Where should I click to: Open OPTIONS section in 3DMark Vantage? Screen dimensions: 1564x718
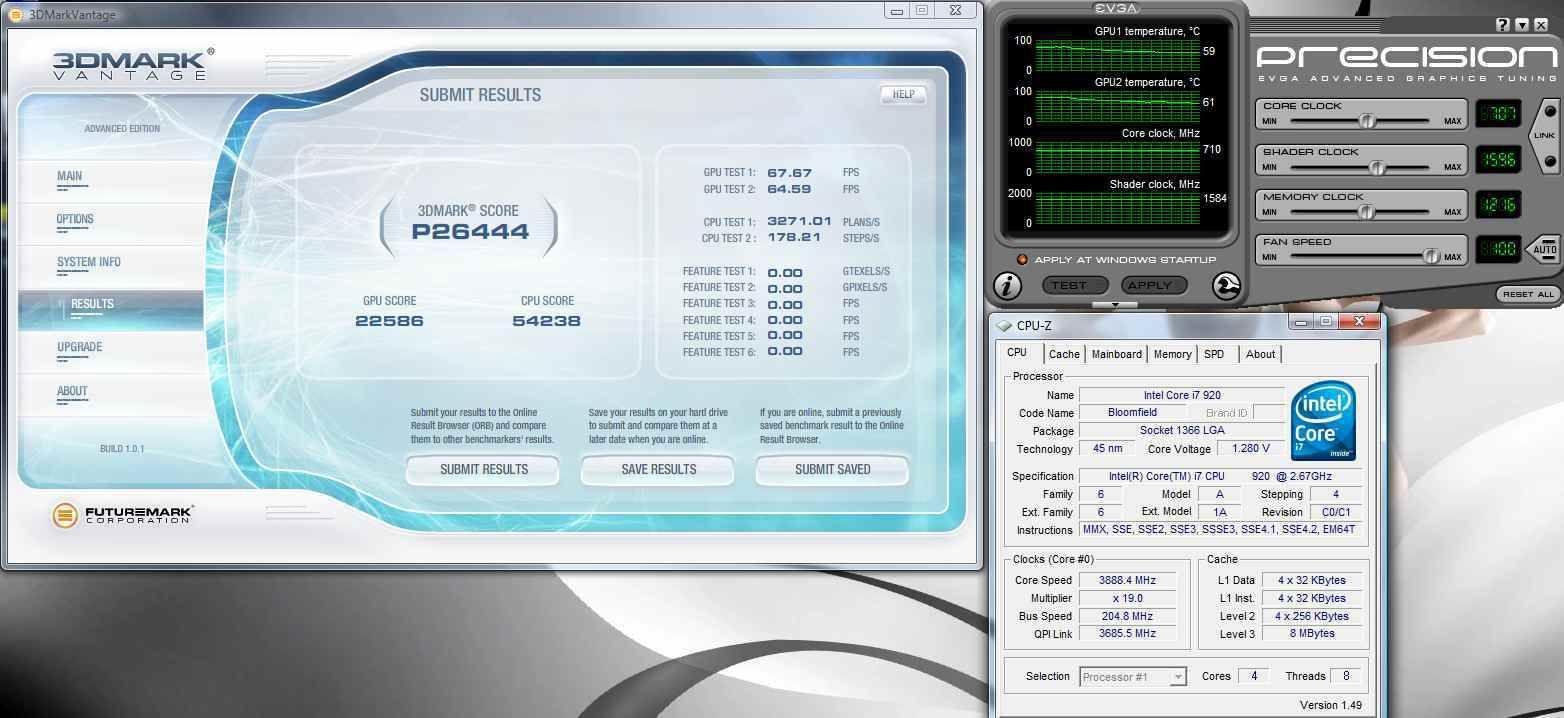coord(75,219)
